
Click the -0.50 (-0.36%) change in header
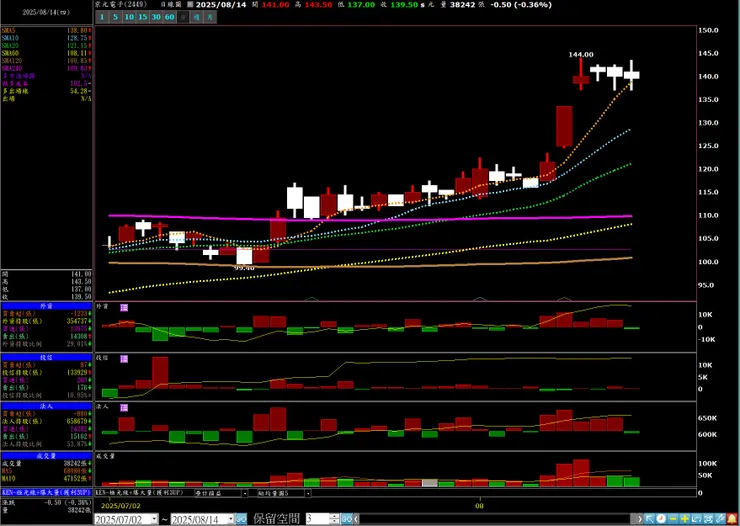point(521,5)
